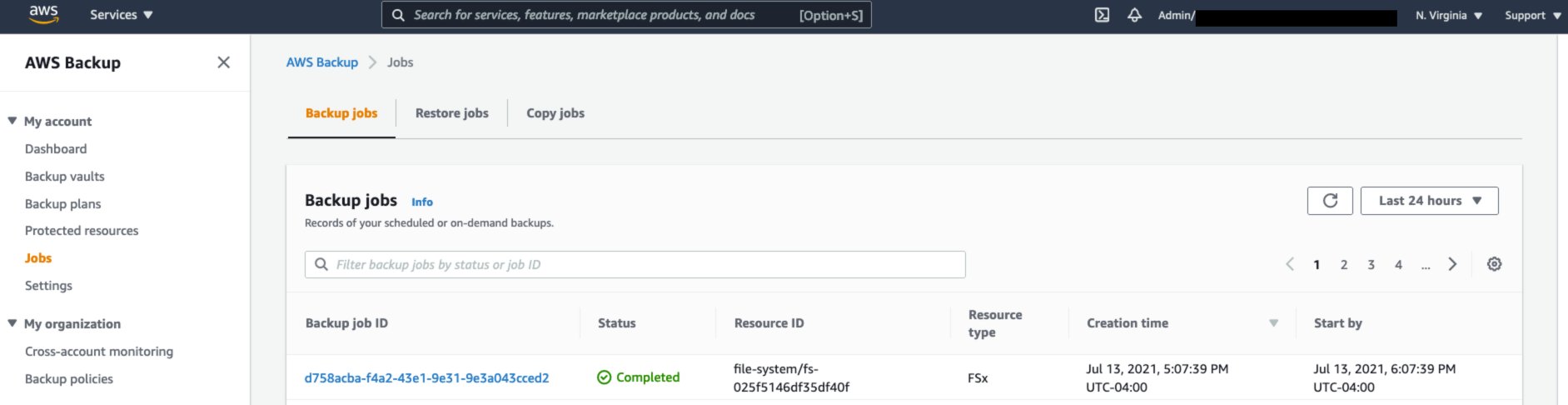Go to previous page of jobs
This screenshot has width=1568, height=405.
(x=1290, y=264)
